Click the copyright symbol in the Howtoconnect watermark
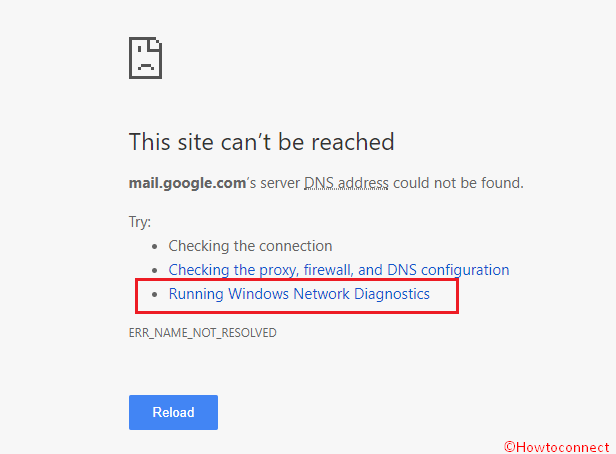The height and width of the screenshot is (454, 616). (x=510, y=447)
